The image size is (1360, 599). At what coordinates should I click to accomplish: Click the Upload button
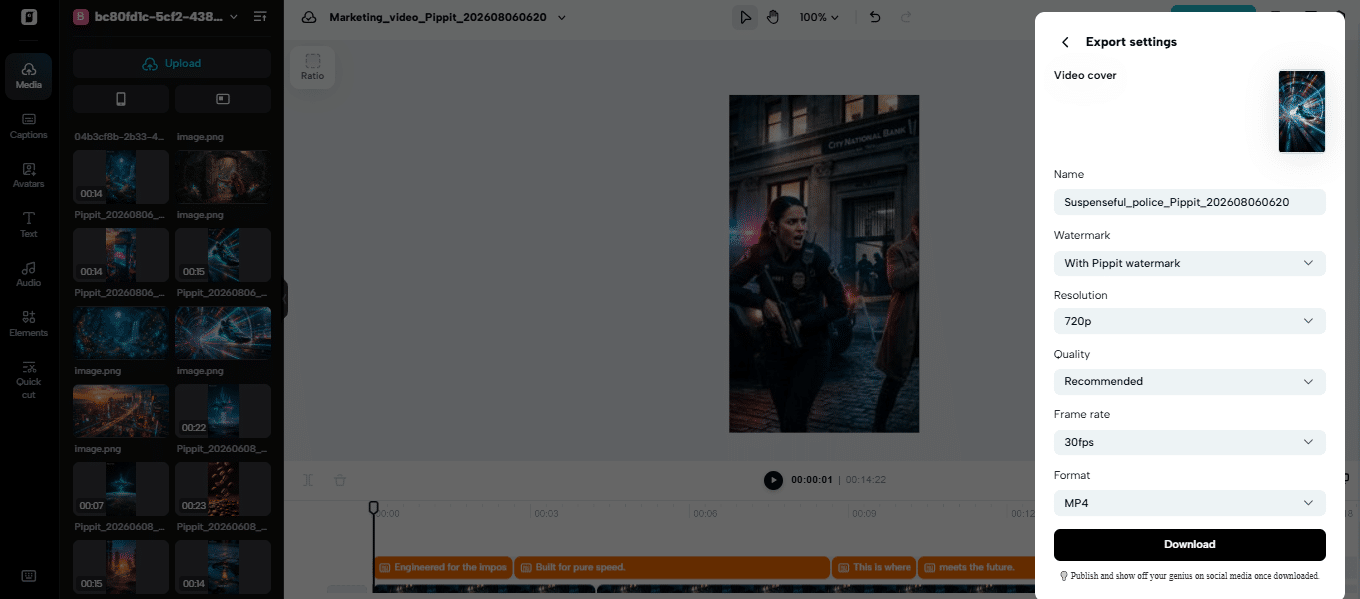172,64
